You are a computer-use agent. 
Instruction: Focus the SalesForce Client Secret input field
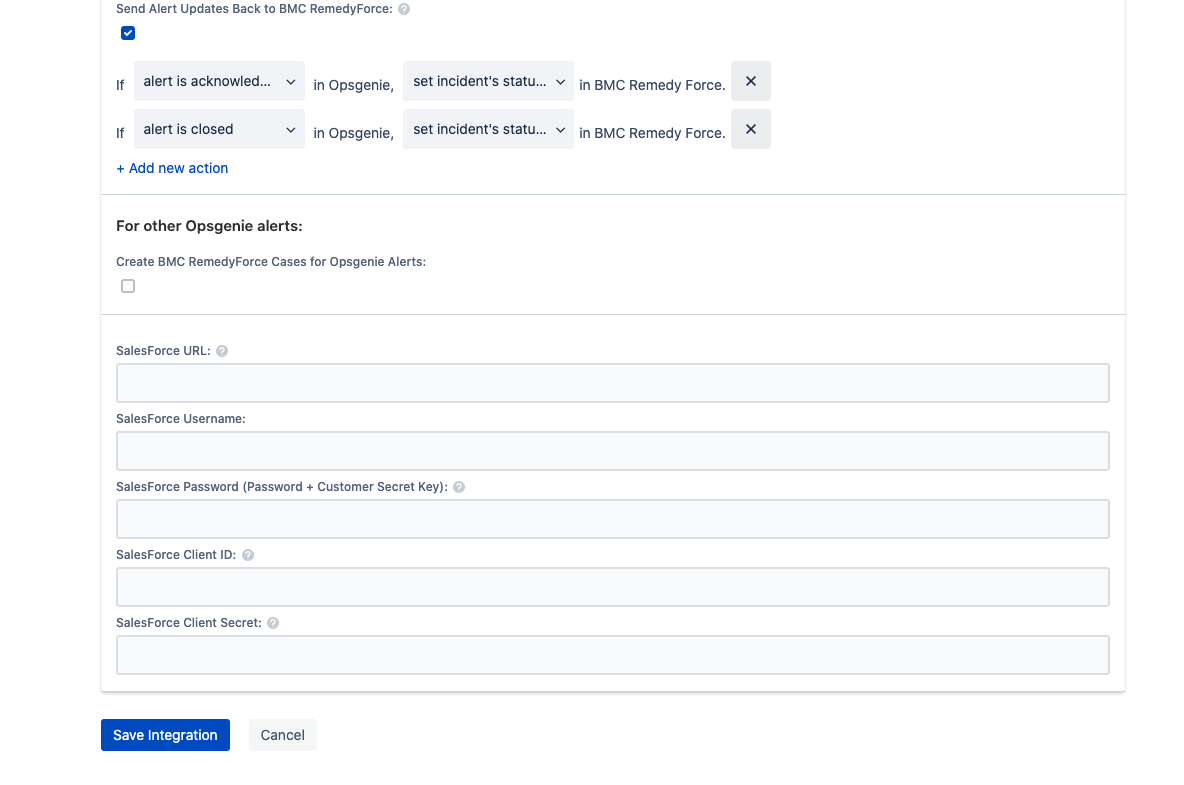coord(612,654)
